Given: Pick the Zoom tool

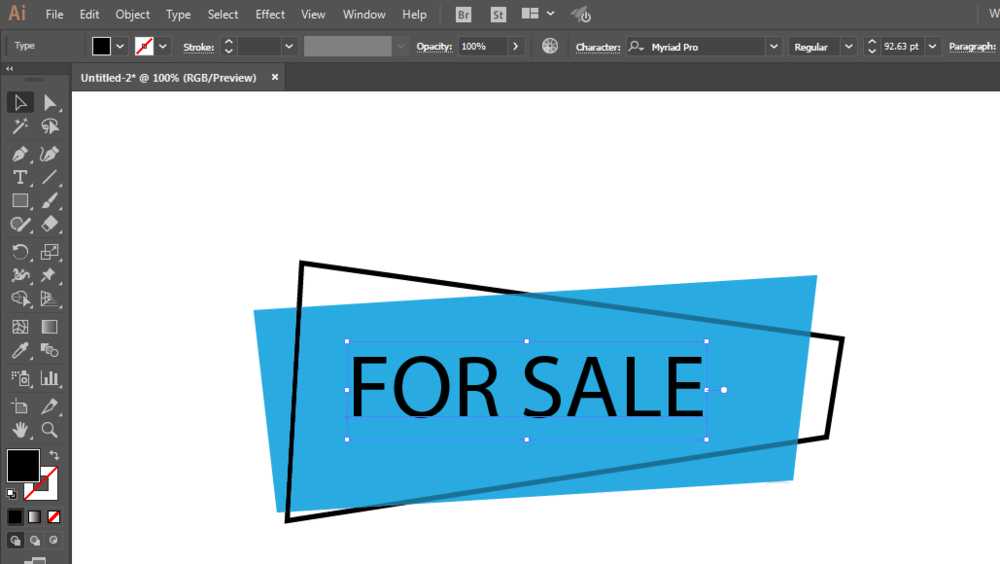Looking at the screenshot, I should tap(49, 430).
